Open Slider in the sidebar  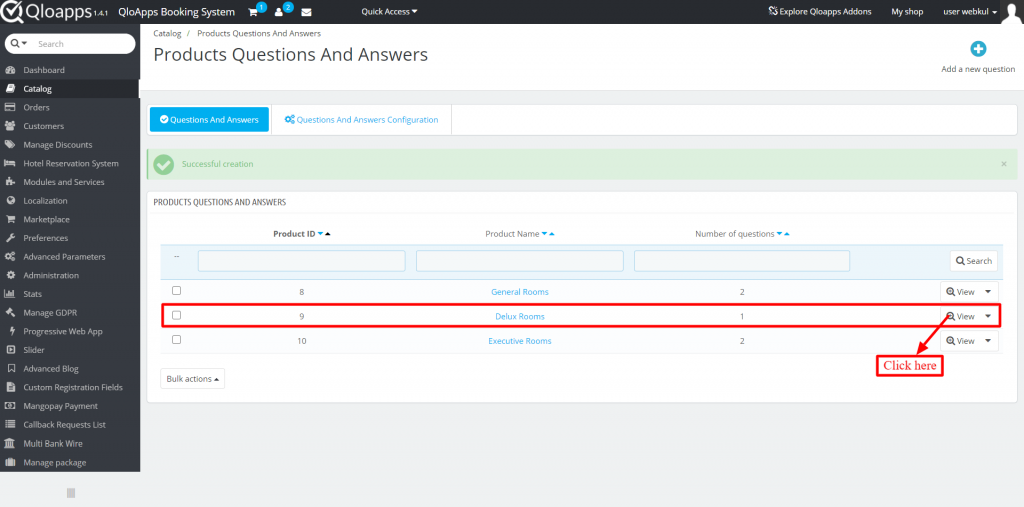point(34,350)
